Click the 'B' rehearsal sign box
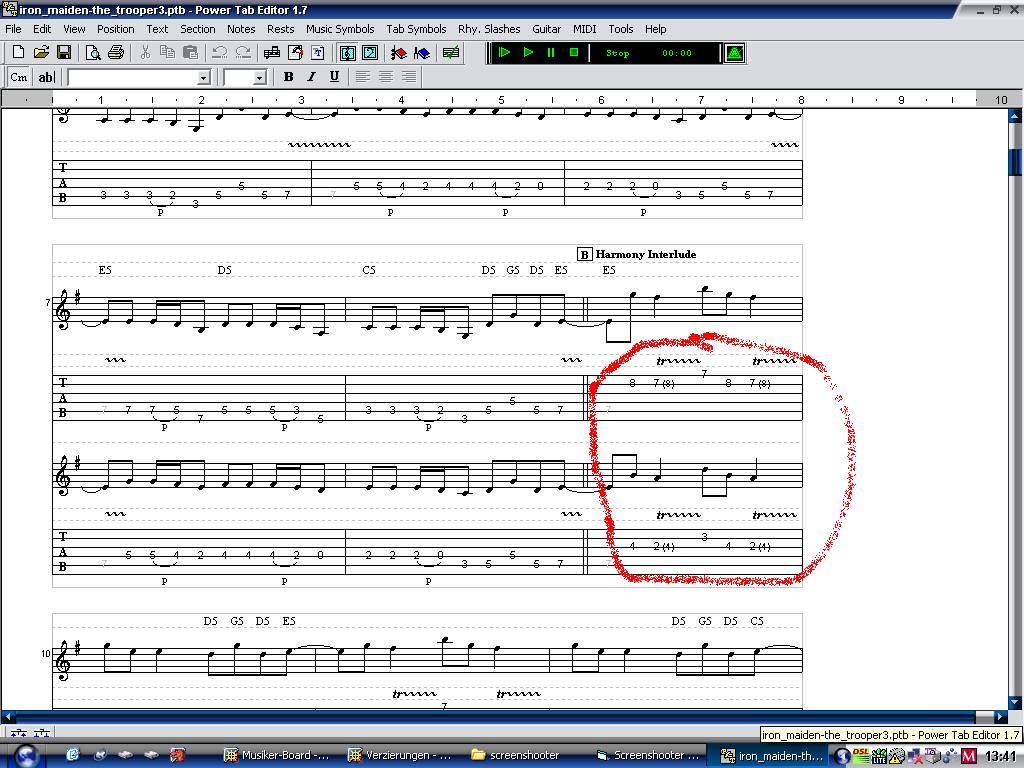 584,254
